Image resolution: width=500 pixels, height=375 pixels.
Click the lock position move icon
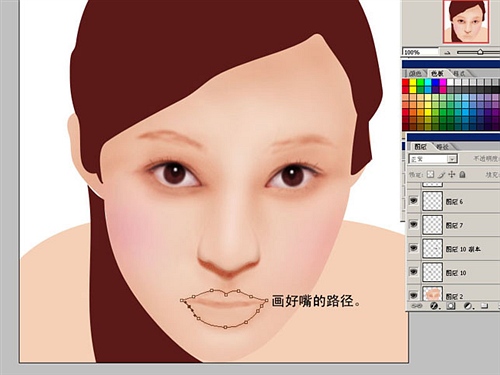point(452,174)
